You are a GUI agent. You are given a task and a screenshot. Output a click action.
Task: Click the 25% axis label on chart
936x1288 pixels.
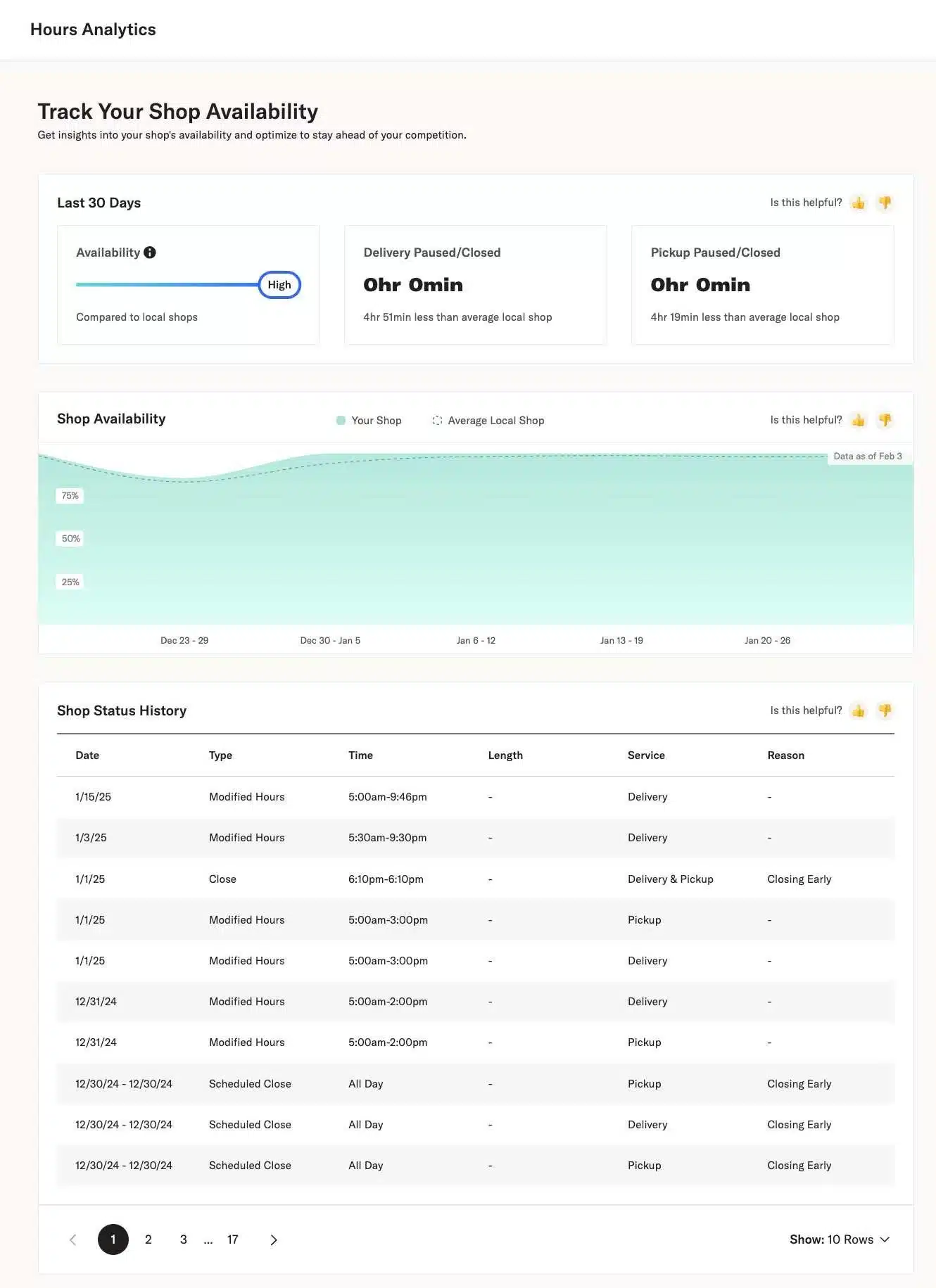coord(70,582)
